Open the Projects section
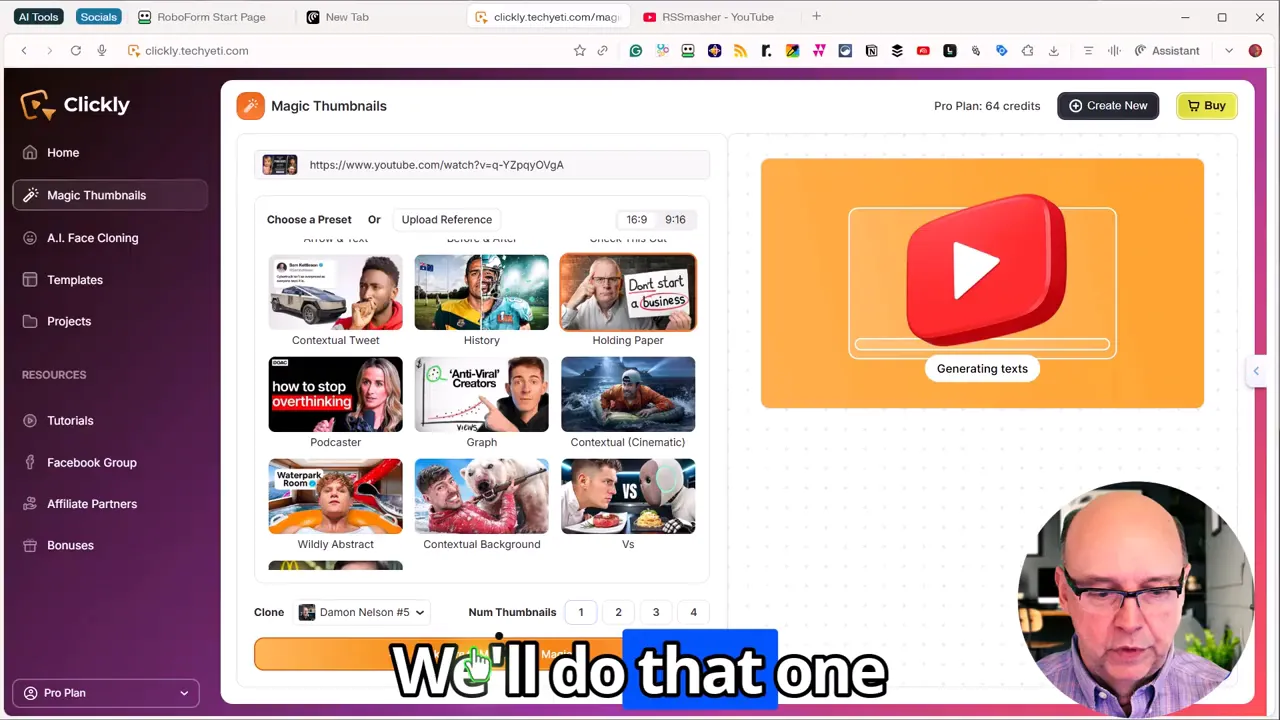Screen dimensions: 1280x720 tap(68, 321)
